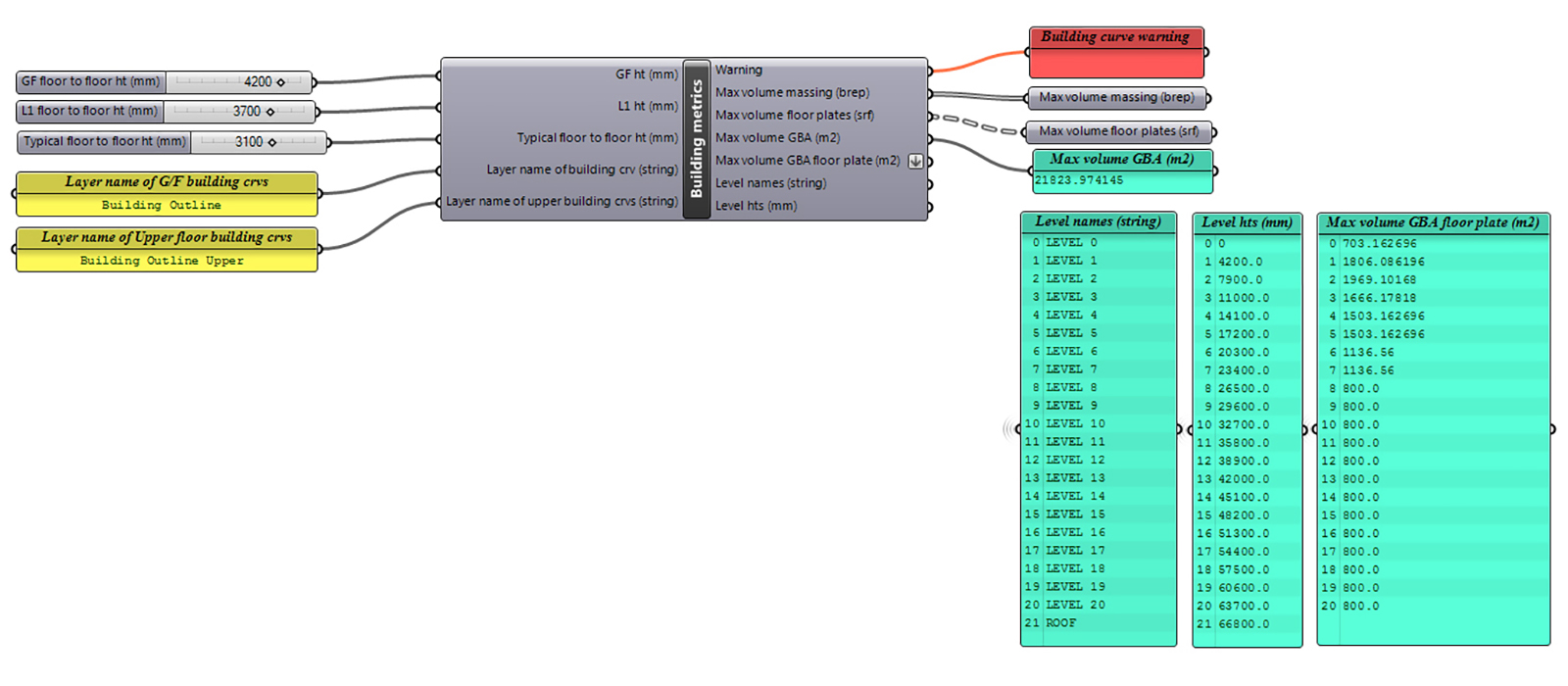Click the slider grip on GF floor to floor ht
Screen dimensions: 1568x686
click(x=281, y=82)
